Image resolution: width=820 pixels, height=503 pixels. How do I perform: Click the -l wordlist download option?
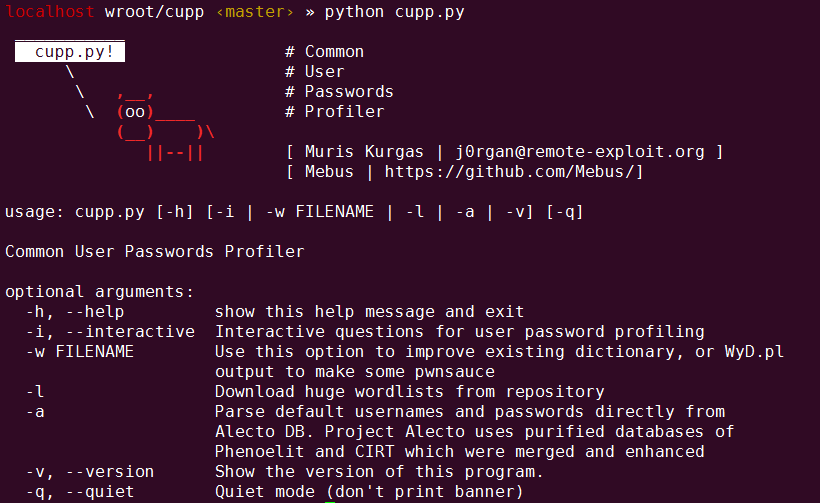point(35,392)
